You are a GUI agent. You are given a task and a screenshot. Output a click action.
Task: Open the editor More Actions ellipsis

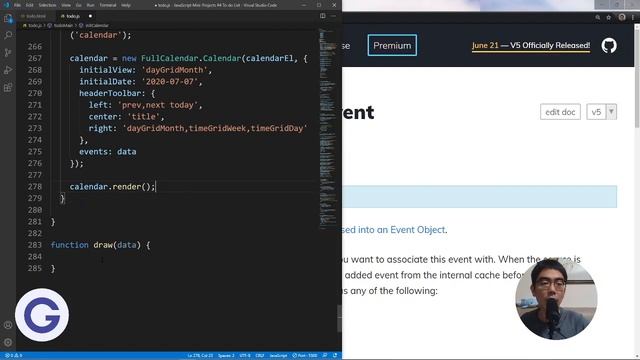(333, 16)
